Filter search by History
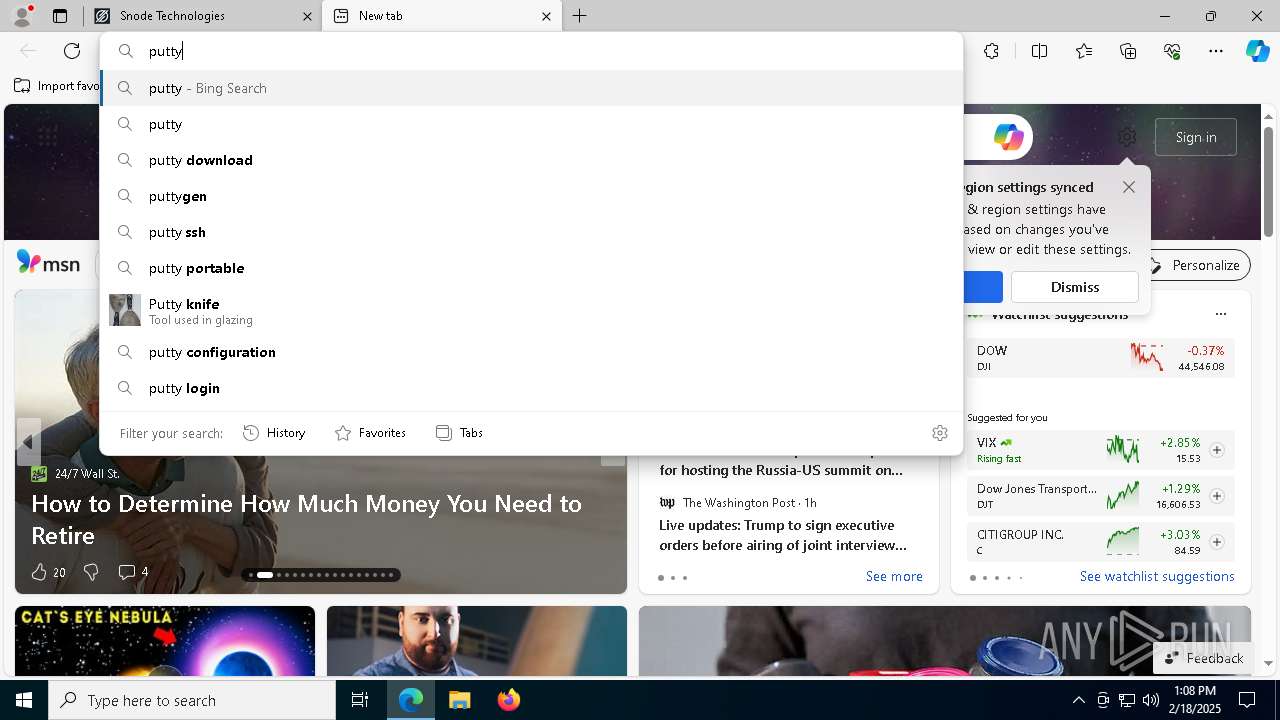The width and height of the screenshot is (1280, 720). click(x=274, y=433)
